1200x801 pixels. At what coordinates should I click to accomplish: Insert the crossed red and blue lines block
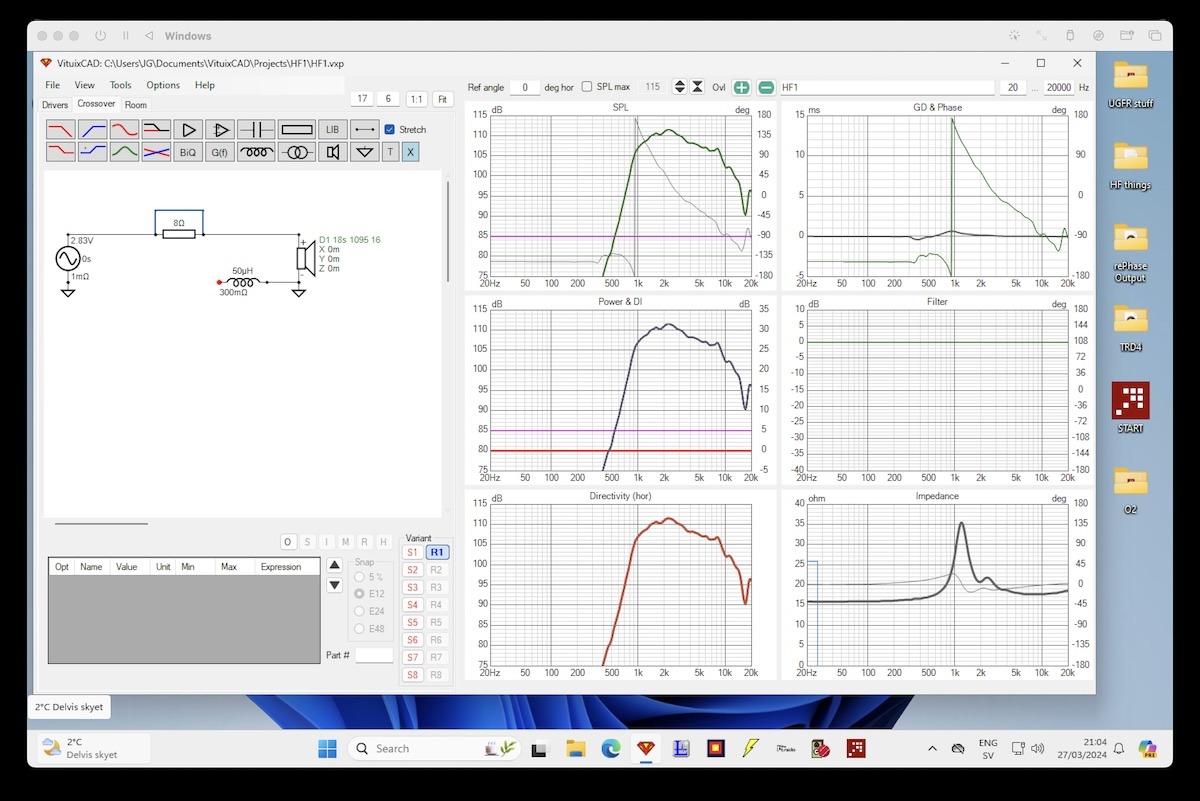point(156,152)
